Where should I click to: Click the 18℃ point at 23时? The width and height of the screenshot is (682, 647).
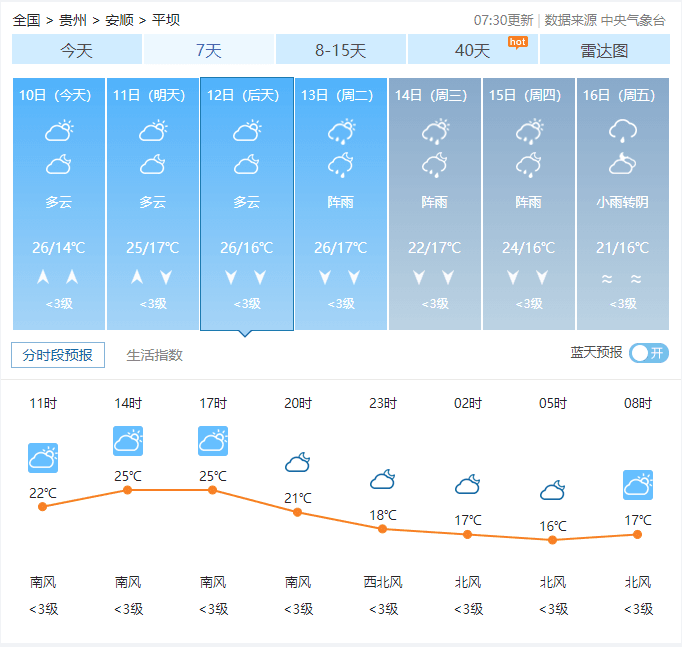pyautogui.click(x=382, y=529)
